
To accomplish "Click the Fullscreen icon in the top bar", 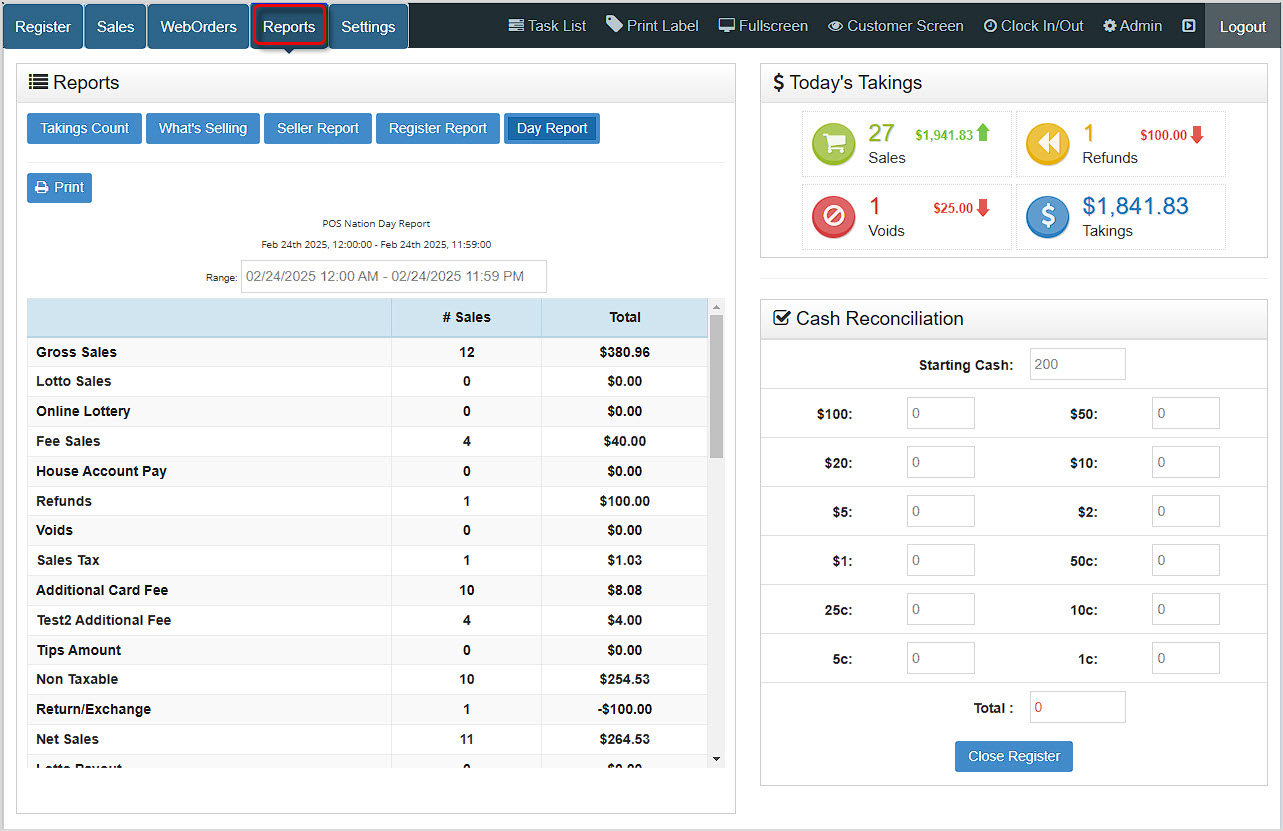I will tap(726, 25).
